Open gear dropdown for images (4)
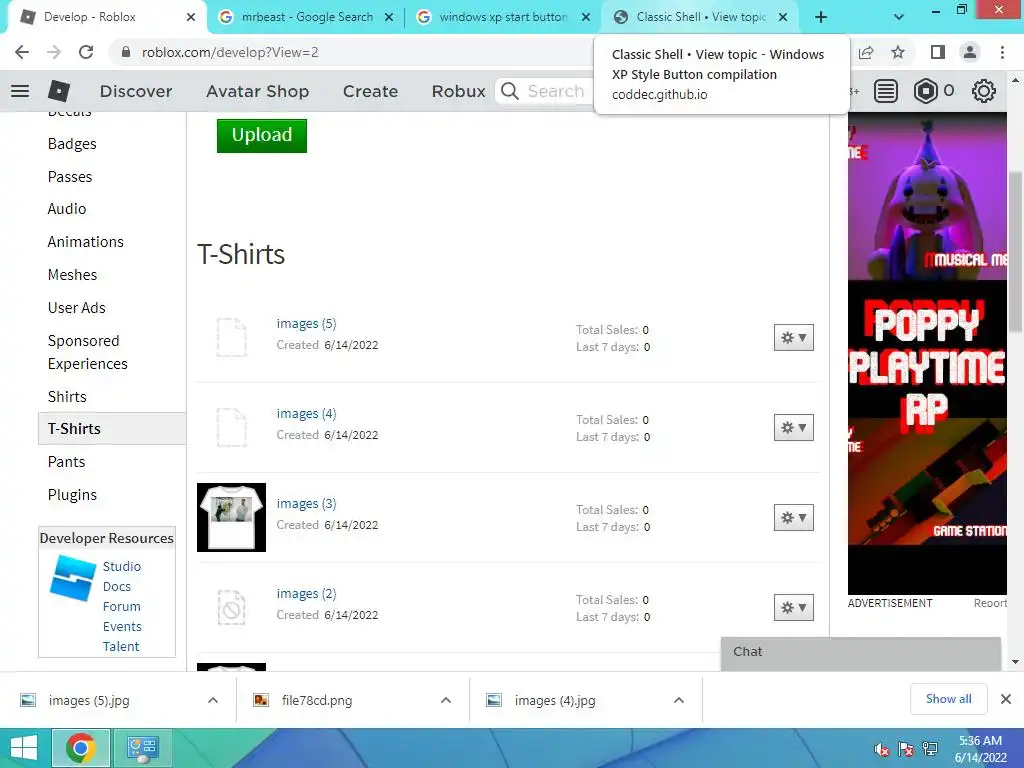 tap(793, 428)
